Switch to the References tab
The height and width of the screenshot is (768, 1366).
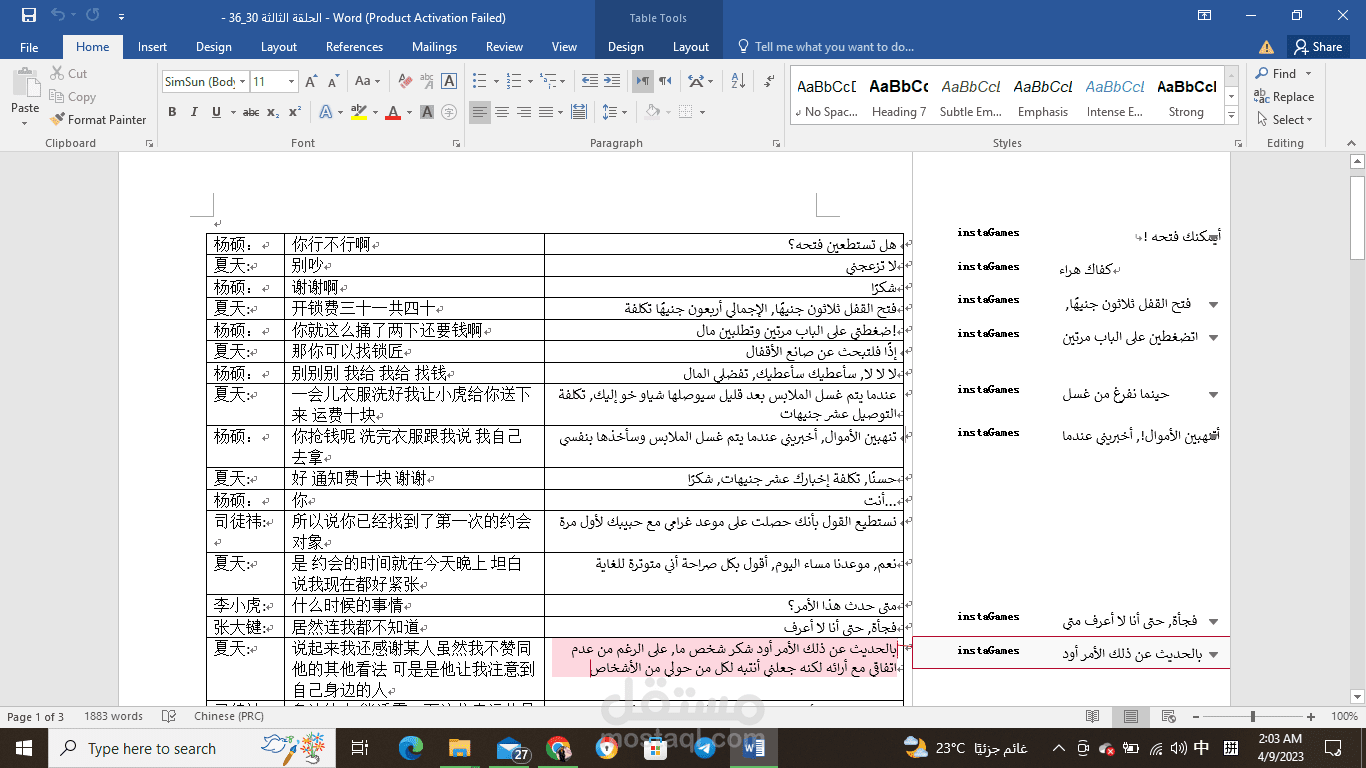(x=354, y=47)
